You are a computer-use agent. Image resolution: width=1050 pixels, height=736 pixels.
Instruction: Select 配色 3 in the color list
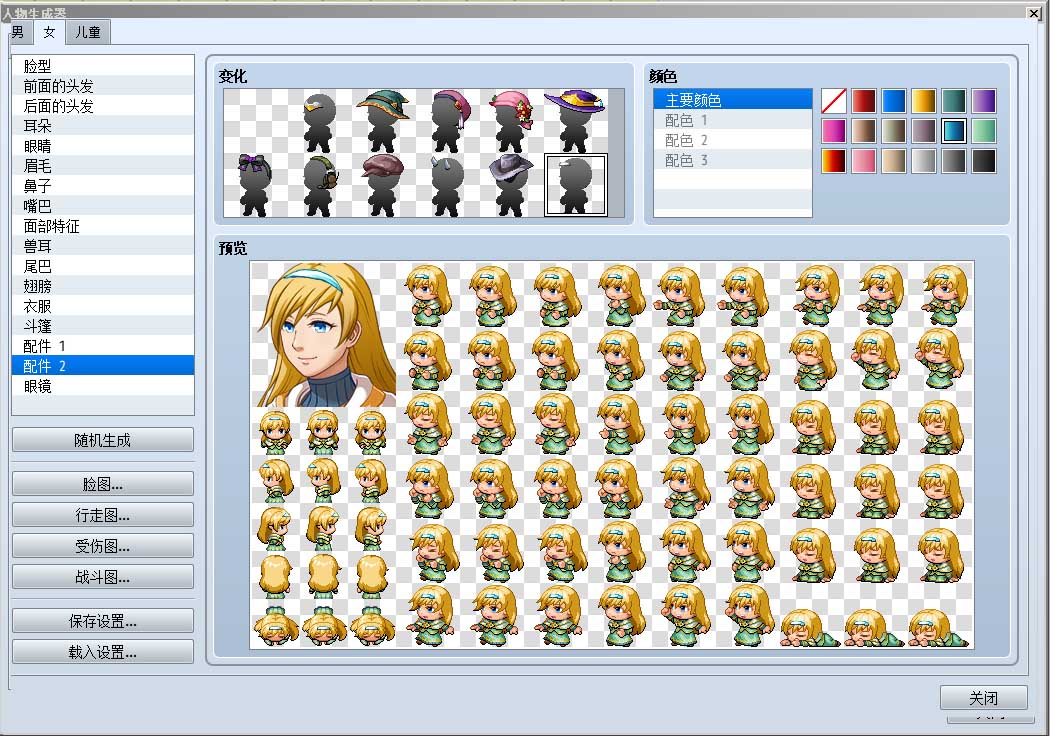[733, 160]
